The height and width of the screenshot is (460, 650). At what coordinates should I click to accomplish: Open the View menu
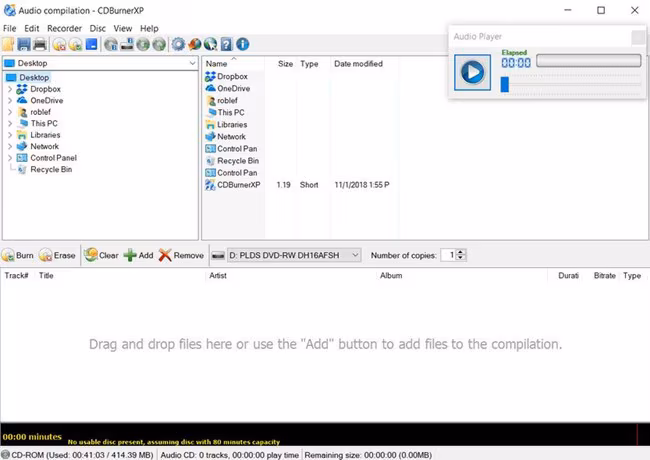click(x=123, y=28)
